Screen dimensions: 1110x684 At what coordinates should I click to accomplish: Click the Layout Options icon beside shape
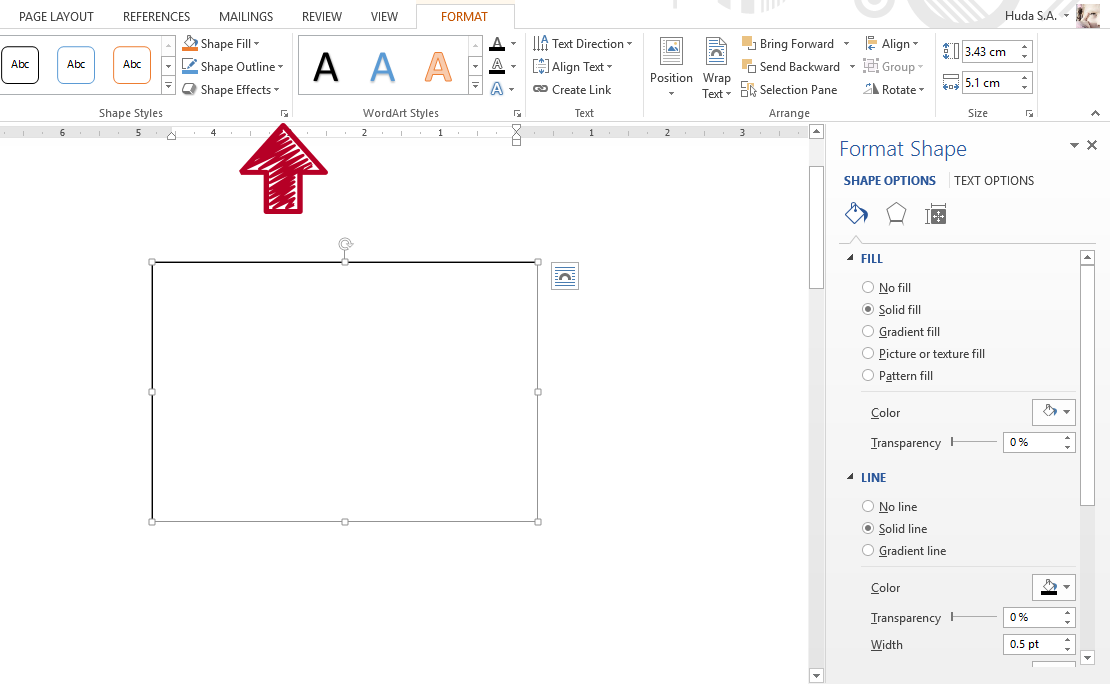click(565, 277)
